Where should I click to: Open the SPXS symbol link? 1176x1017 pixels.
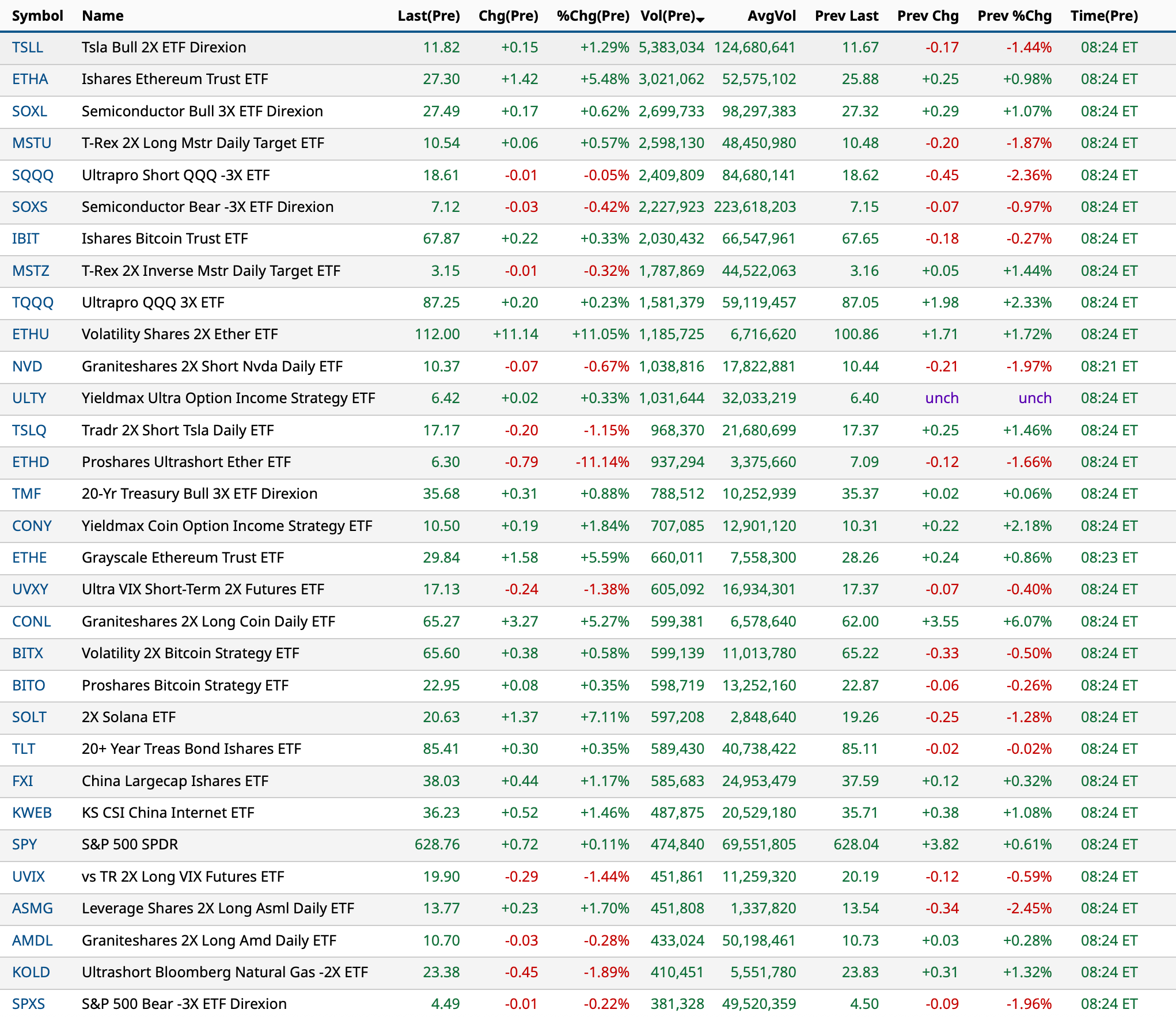click(28, 1004)
